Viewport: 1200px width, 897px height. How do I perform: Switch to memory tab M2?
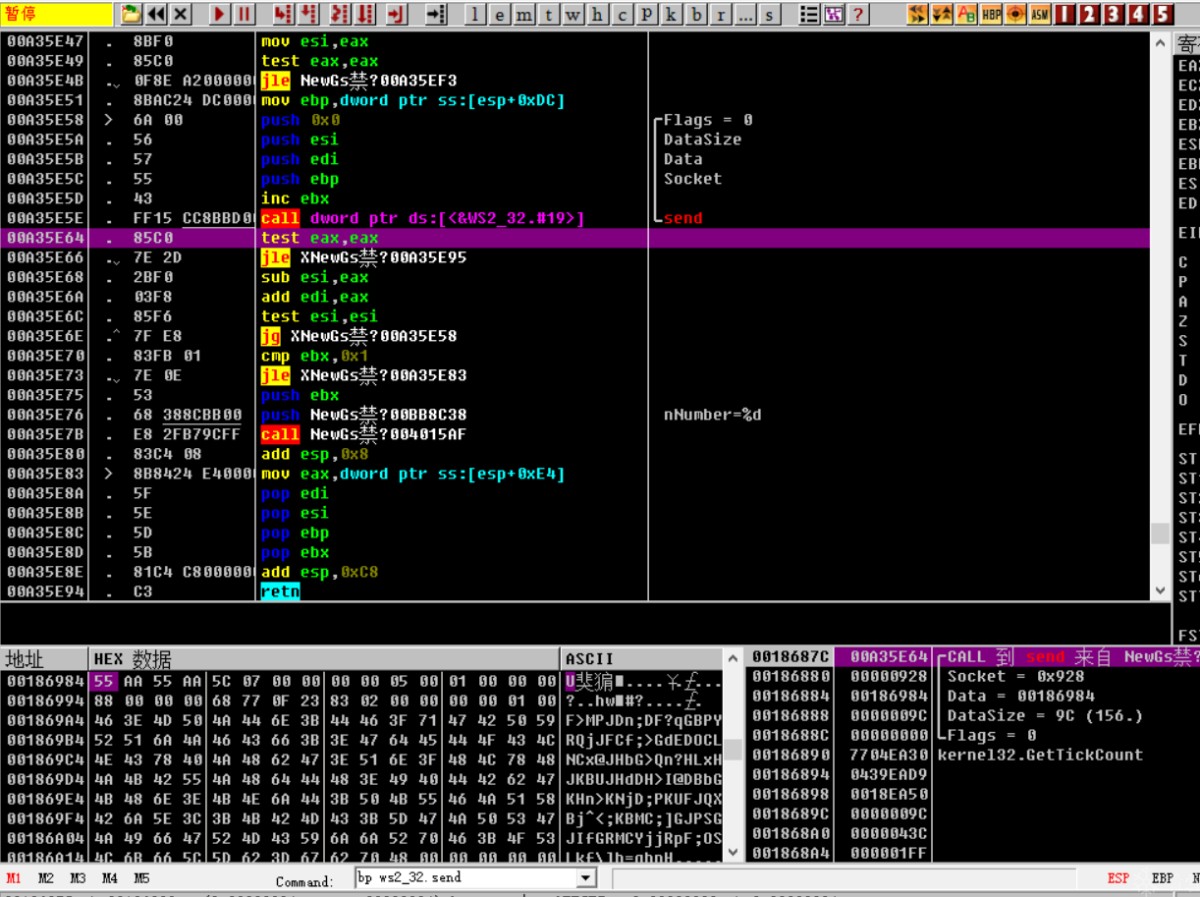(x=46, y=879)
